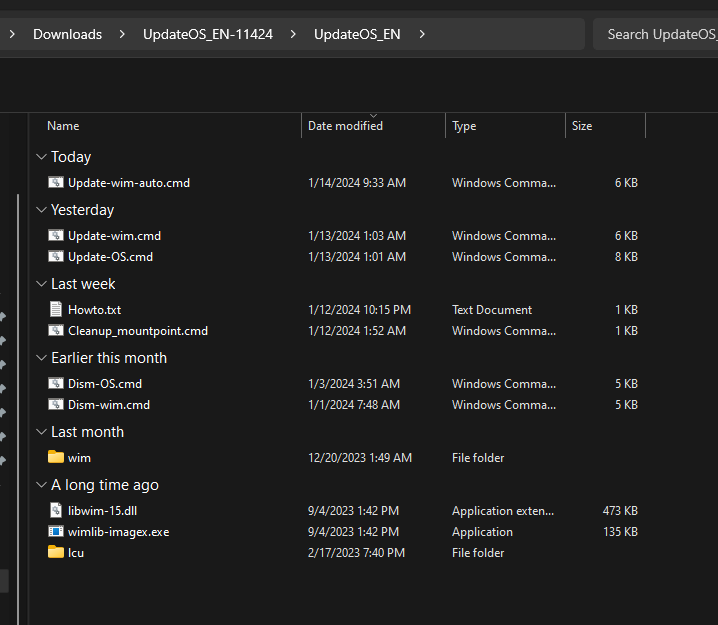Image resolution: width=718 pixels, height=625 pixels.
Task: Select the Dism-OS.cmd file name
Action: [x=105, y=384]
